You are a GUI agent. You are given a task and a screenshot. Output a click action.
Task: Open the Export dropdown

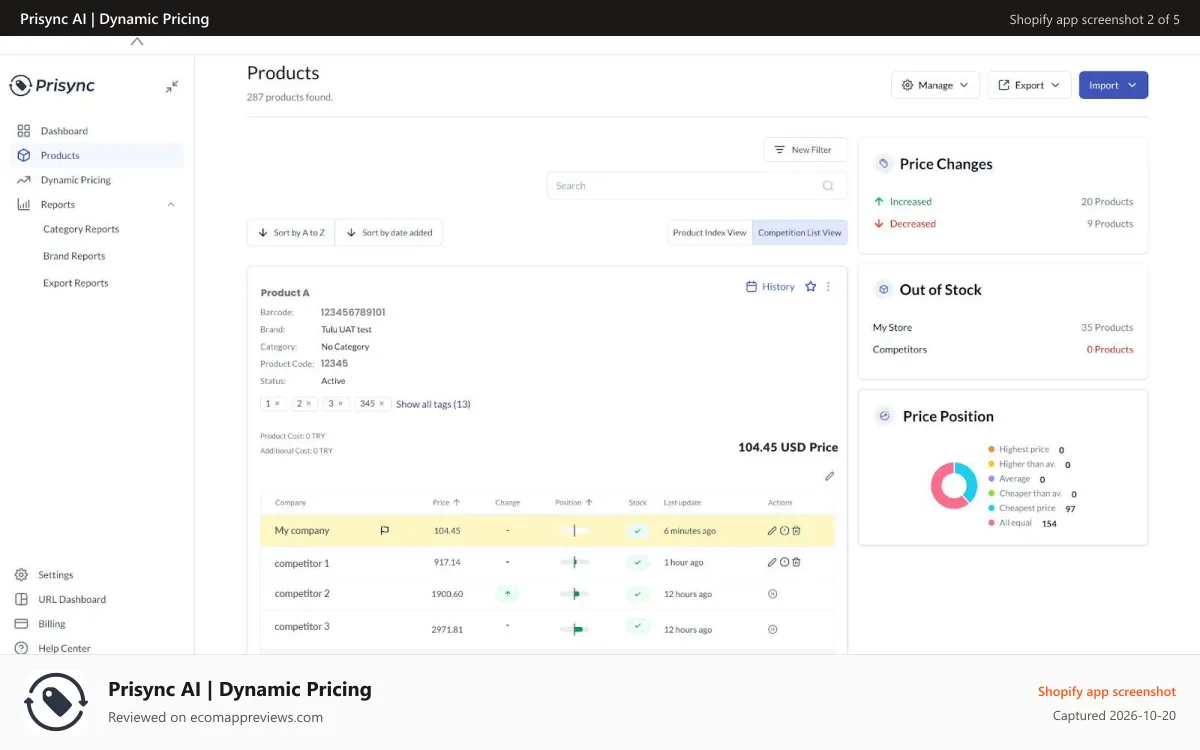click(1029, 85)
